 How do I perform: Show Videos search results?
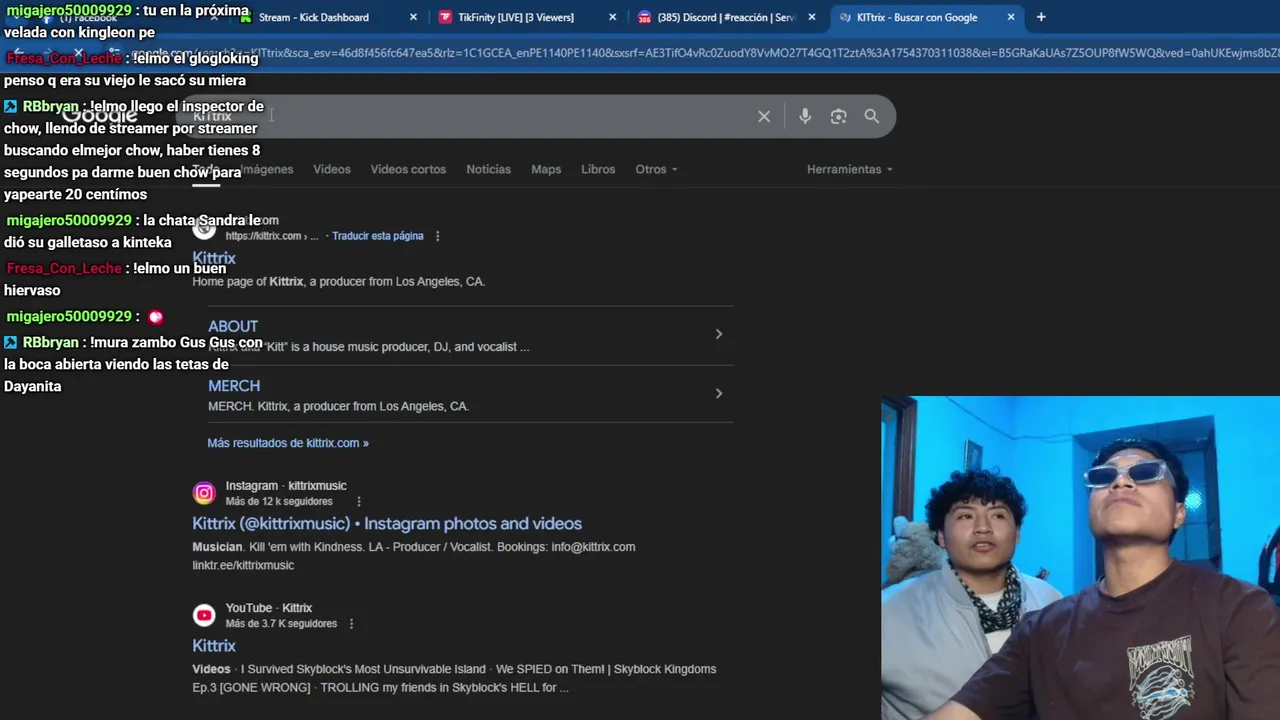[x=332, y=169]
